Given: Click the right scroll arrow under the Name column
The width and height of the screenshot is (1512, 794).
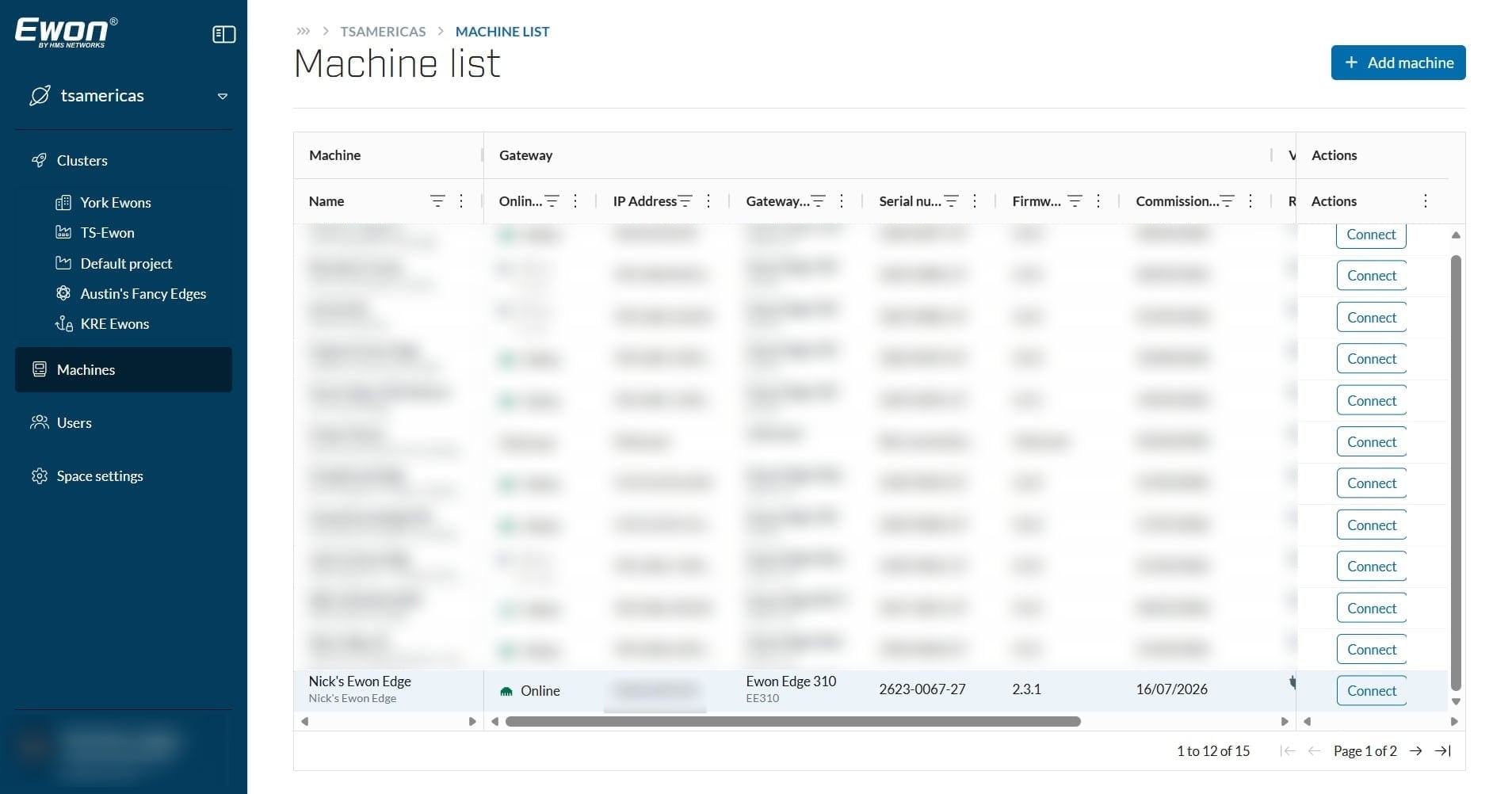Looking at the screenshot, I should pyautogui.click(x=472, y=721).
